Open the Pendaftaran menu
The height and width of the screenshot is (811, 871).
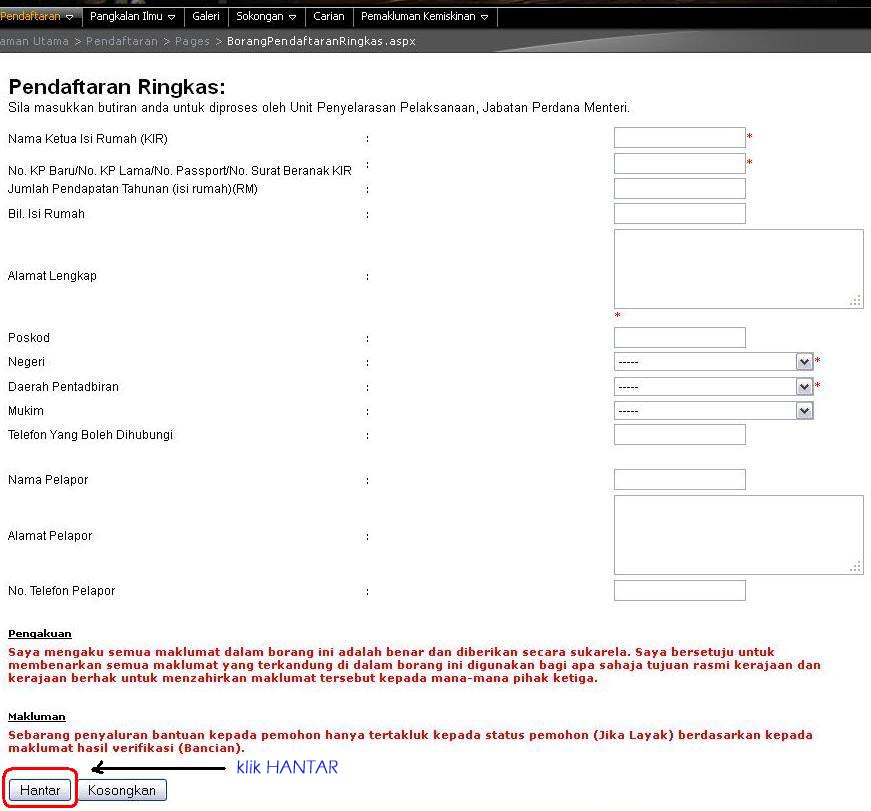click(x=37, y=17)
